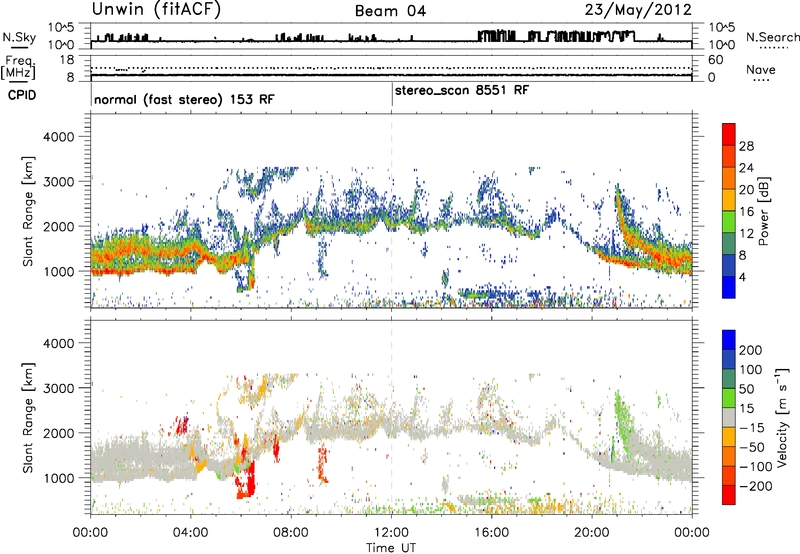Click the bright blue bottom power colorbar segment
This screenshot has width=800, height=554.
pos(729,287)
